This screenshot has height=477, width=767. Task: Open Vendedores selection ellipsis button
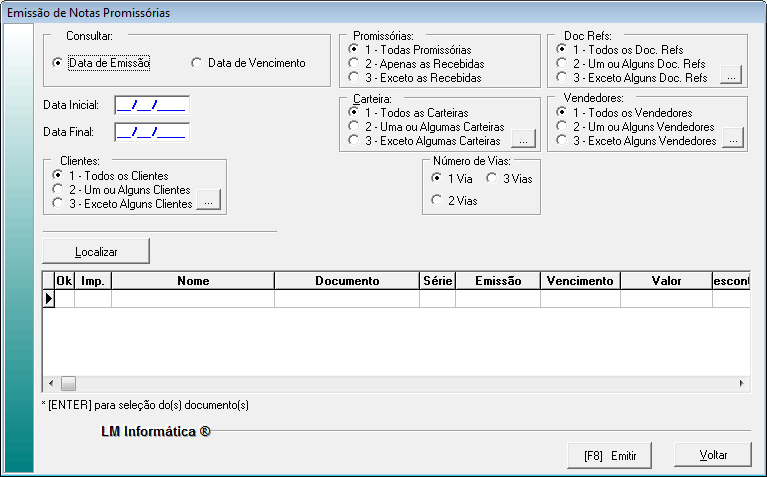pos(733,141)
